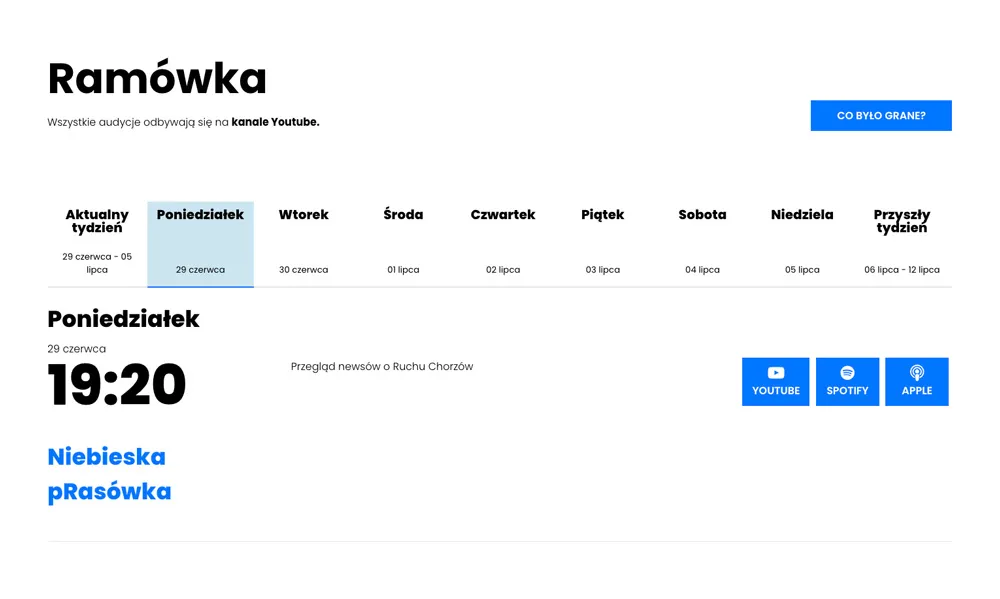Open the YOUTUBE button label
The width and height of the screenshot is (1000, 599).
(776, 390)
